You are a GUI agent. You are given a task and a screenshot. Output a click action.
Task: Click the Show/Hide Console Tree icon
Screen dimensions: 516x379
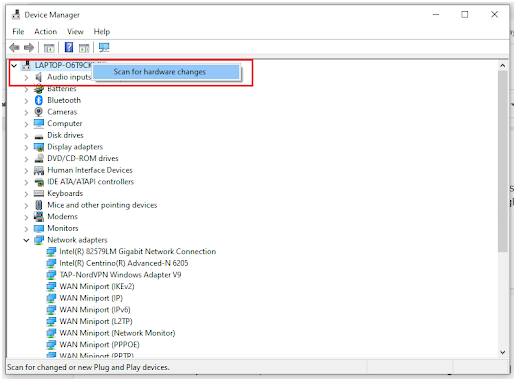coord(49,48)
